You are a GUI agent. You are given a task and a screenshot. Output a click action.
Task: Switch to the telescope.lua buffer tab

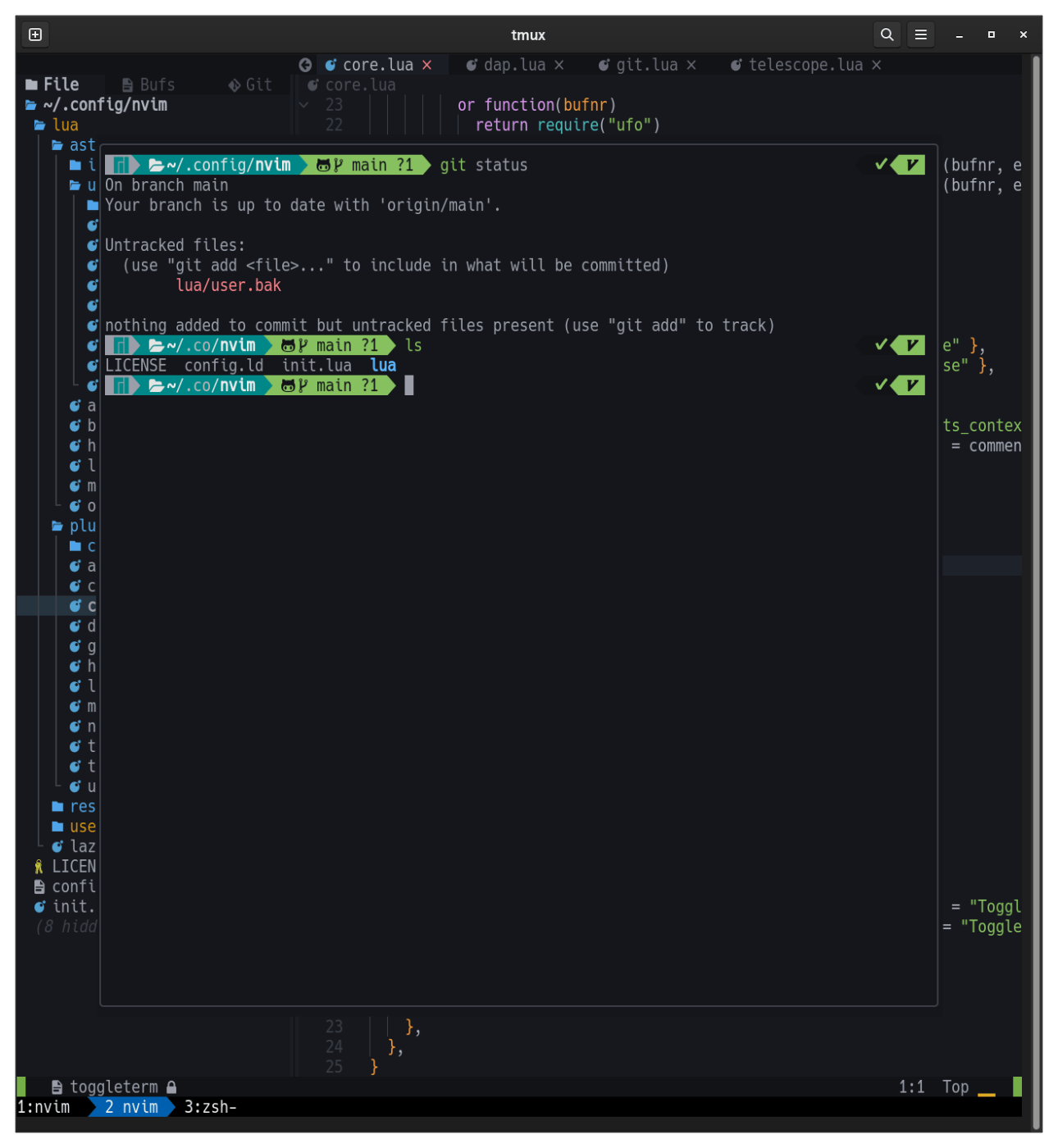pos(805,65)
